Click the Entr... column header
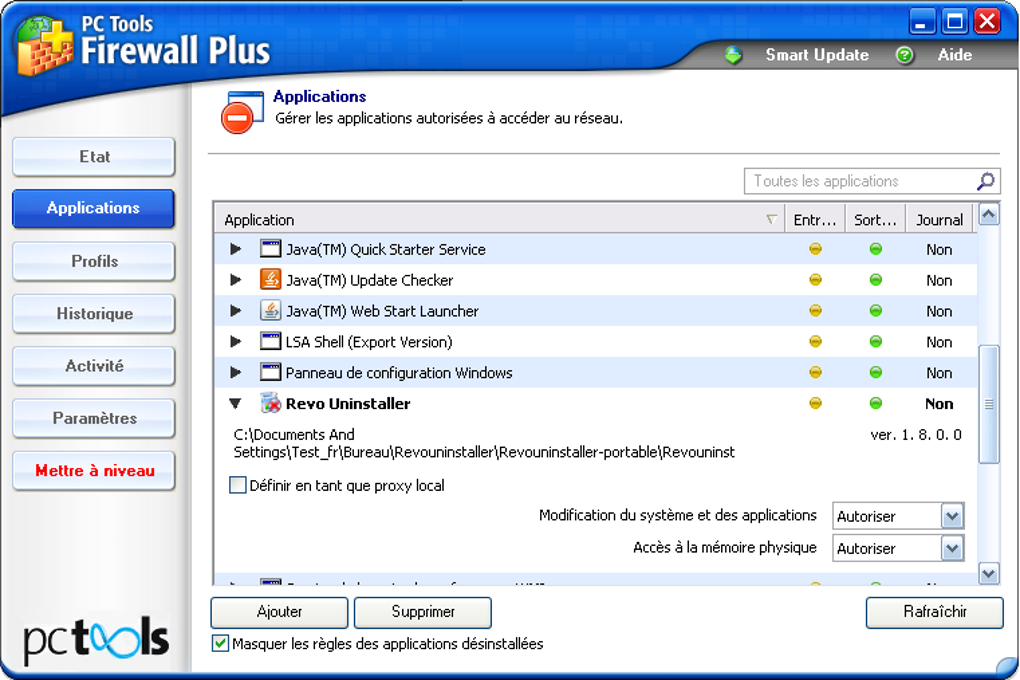Image resolution: width=1020 pixels, height=680 pixels. (815, 219)
